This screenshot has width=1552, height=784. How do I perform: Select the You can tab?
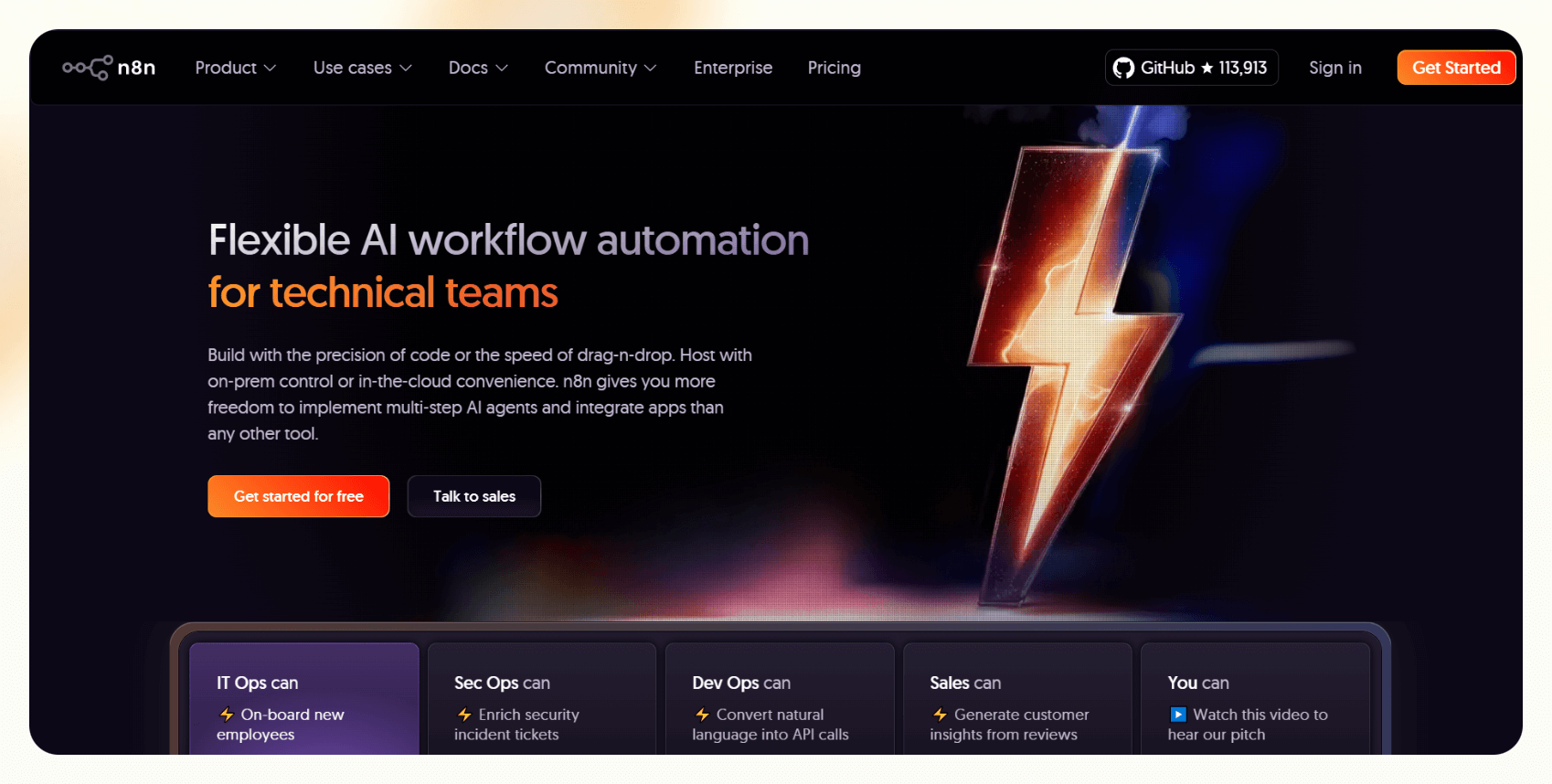coord(1255,699)
